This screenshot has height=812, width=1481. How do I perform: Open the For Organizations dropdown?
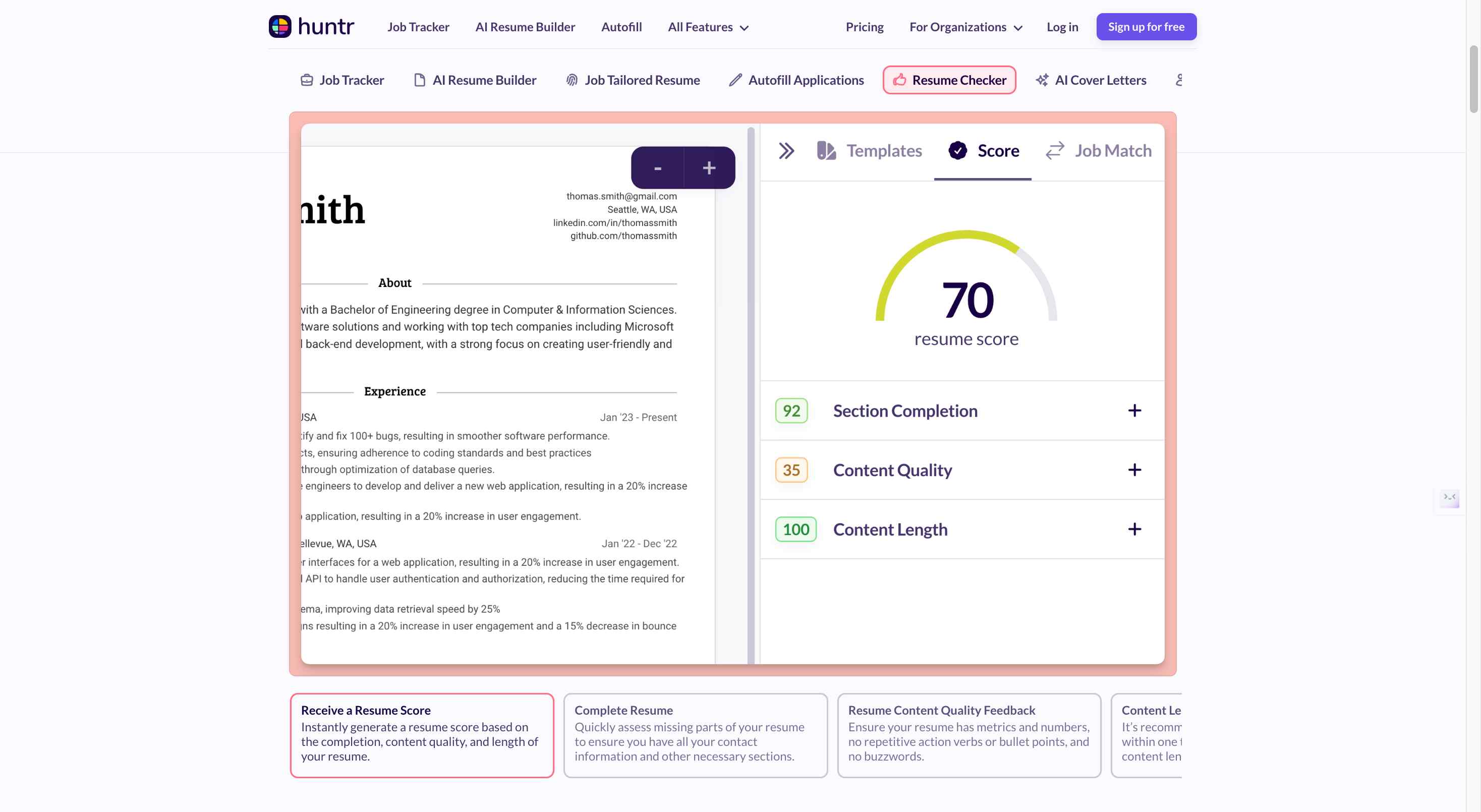click(966, 27)
